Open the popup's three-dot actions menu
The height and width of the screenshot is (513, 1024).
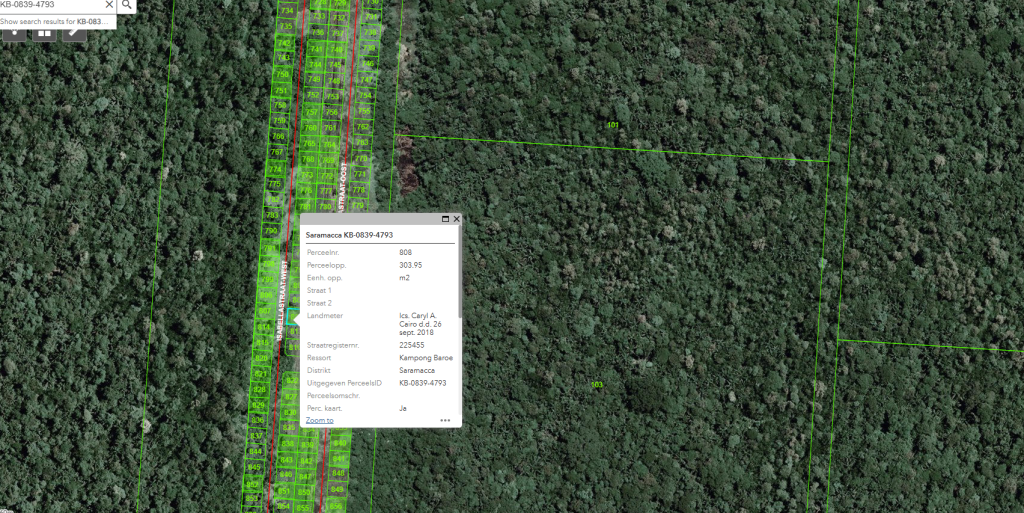click(x=445, y=421)
